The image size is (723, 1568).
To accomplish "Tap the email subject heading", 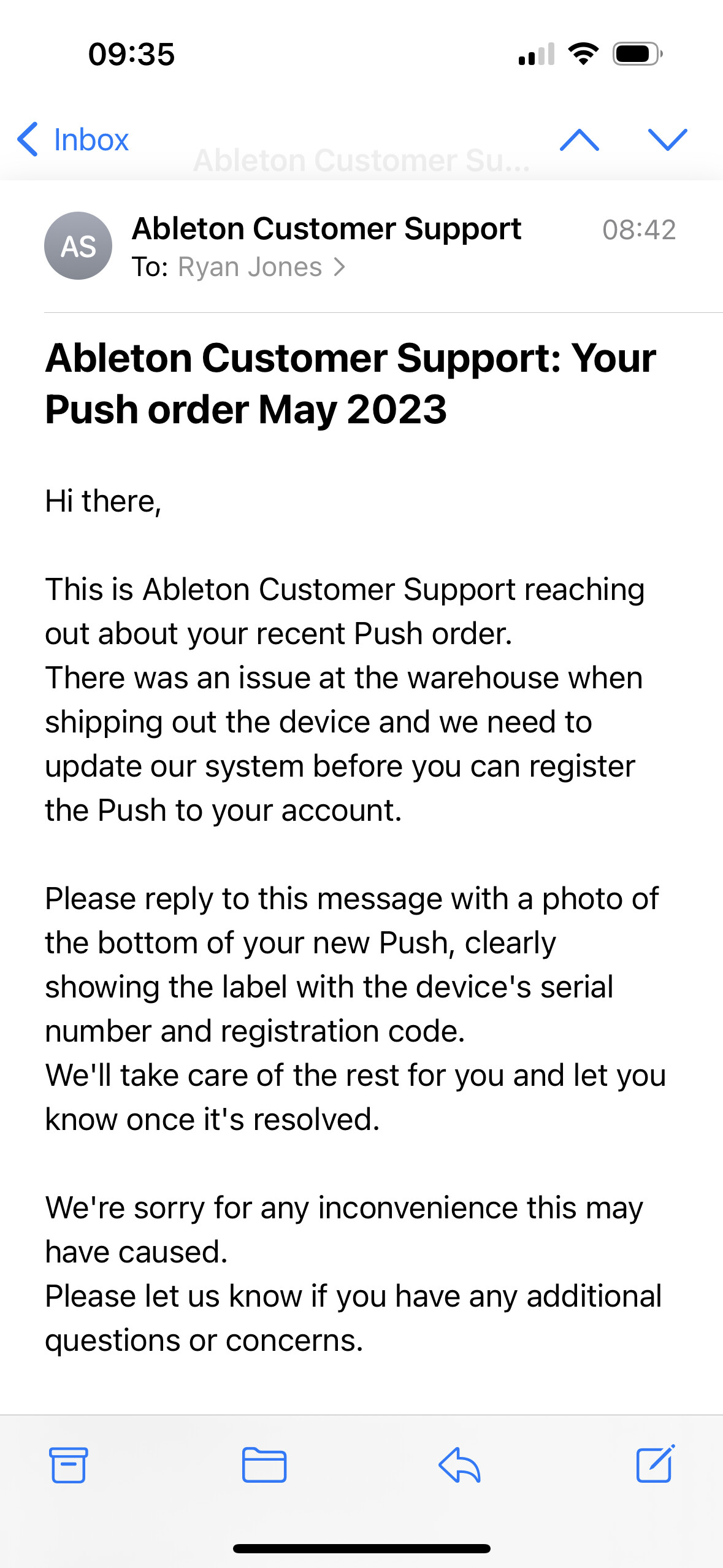I will coord(350,383).
